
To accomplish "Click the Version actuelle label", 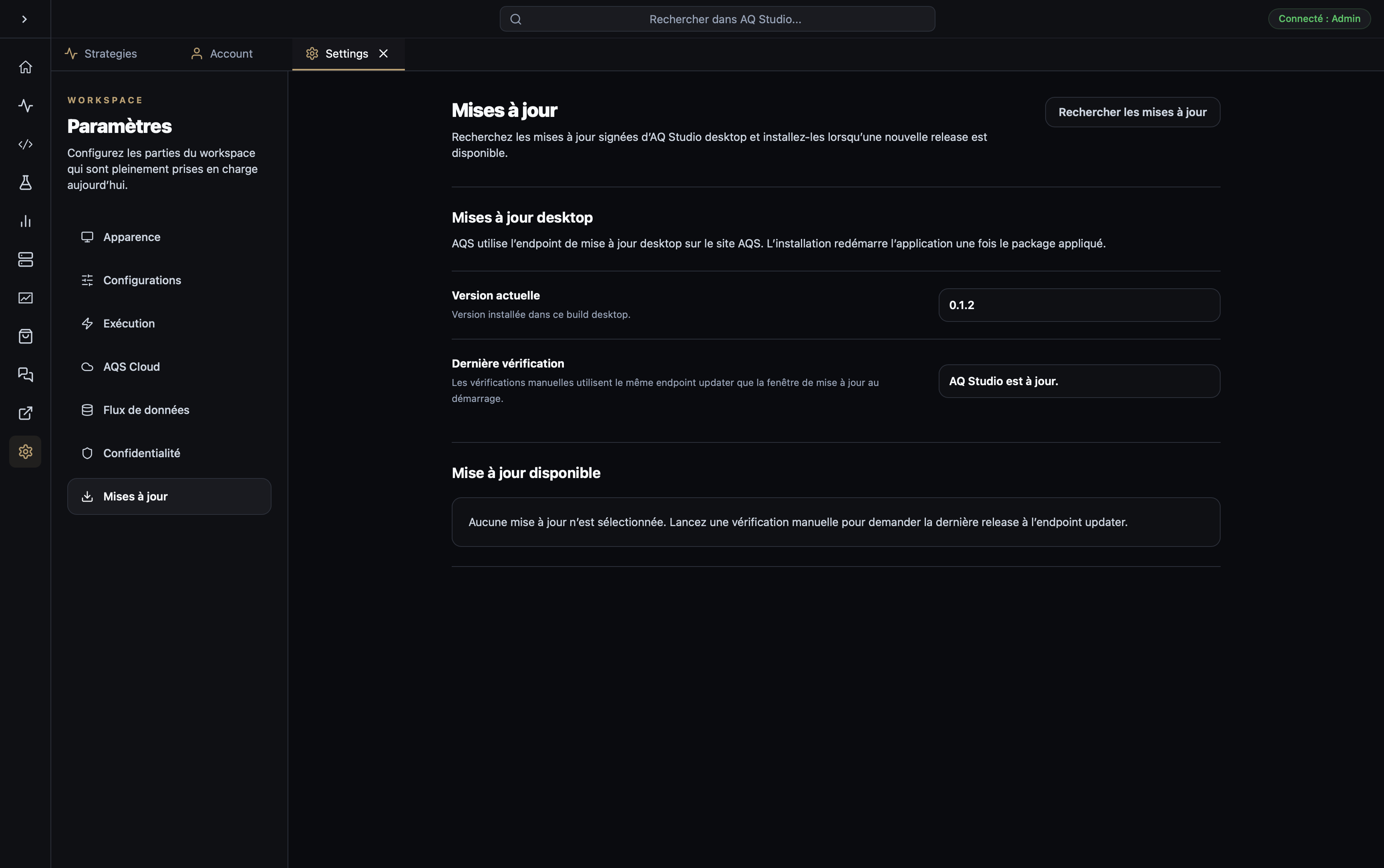I will [x=495, y=295].
